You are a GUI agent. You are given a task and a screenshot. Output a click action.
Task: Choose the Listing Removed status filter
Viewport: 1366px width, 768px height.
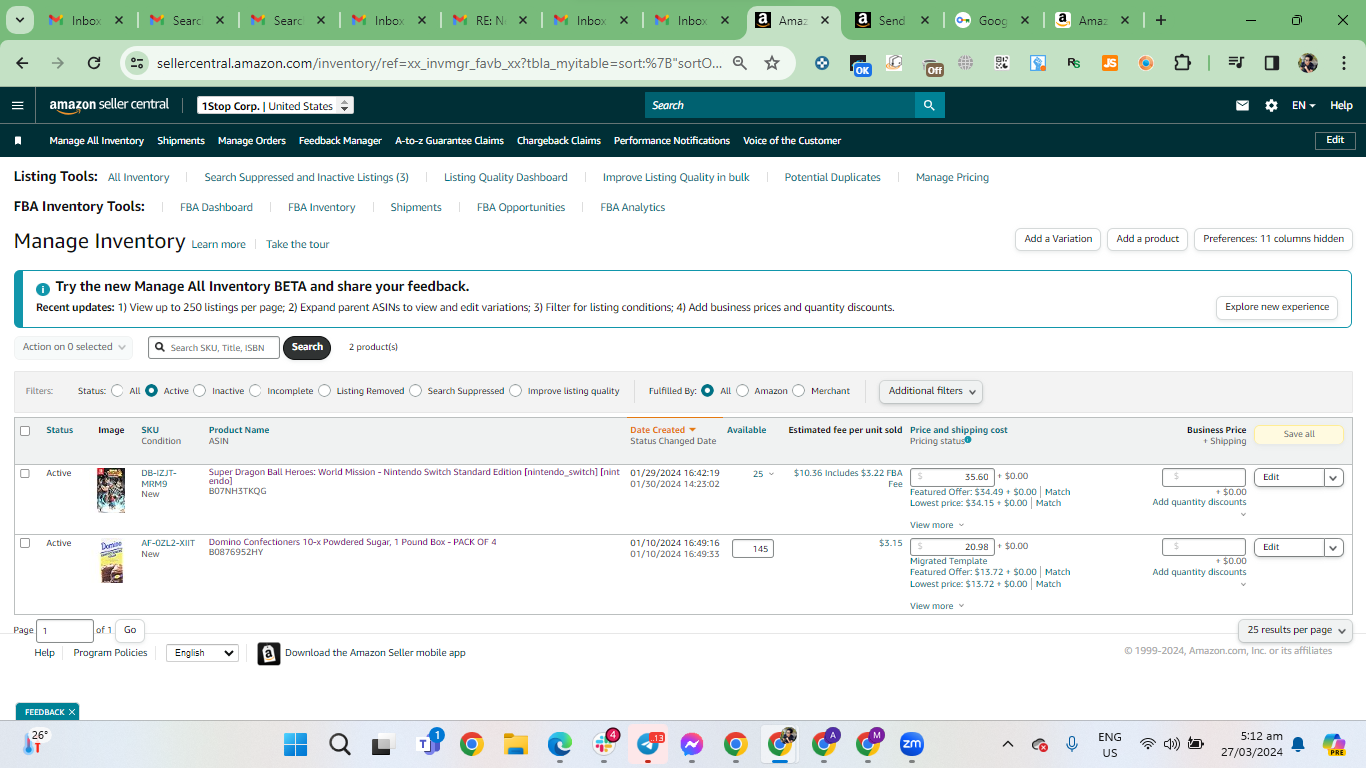325,391
